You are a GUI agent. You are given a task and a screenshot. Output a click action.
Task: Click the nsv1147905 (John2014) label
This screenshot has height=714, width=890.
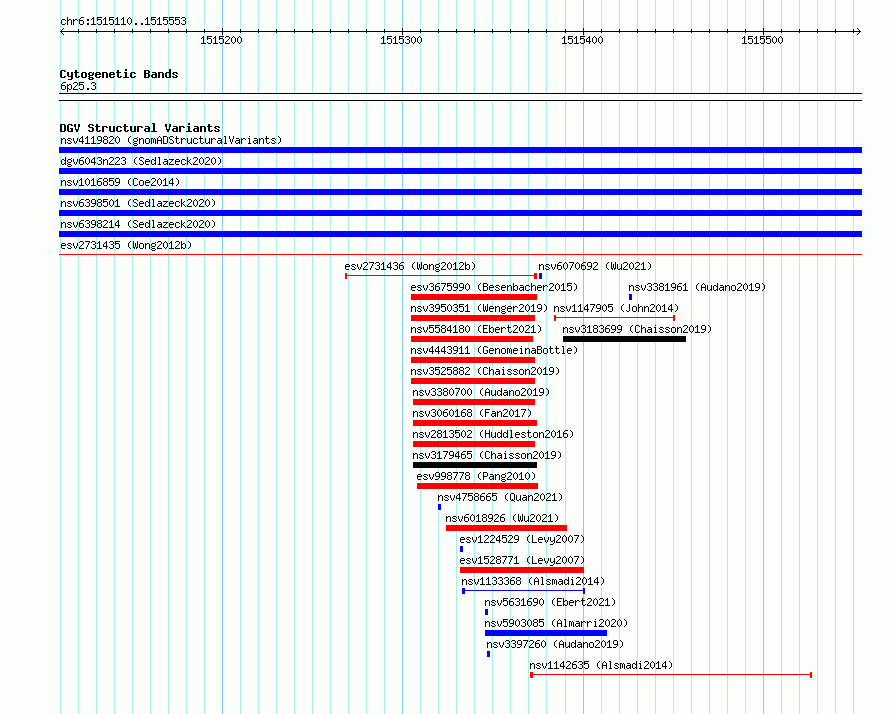(616, 308)
